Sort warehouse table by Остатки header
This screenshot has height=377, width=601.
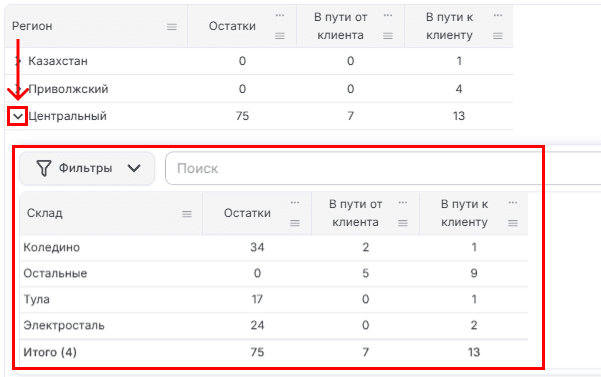tap(247, 213)
